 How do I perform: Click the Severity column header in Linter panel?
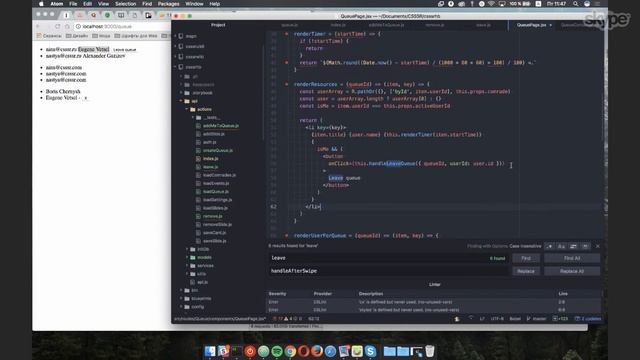pyautogui.click(x=278, y=293)
